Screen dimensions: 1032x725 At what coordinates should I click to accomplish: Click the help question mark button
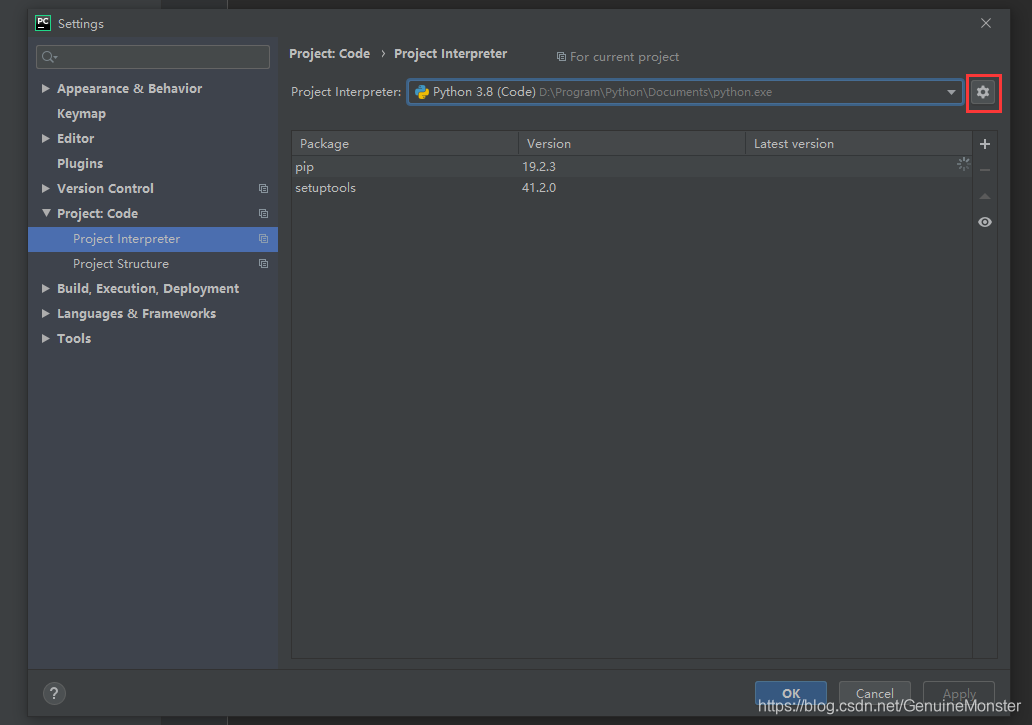pos(54,693)
